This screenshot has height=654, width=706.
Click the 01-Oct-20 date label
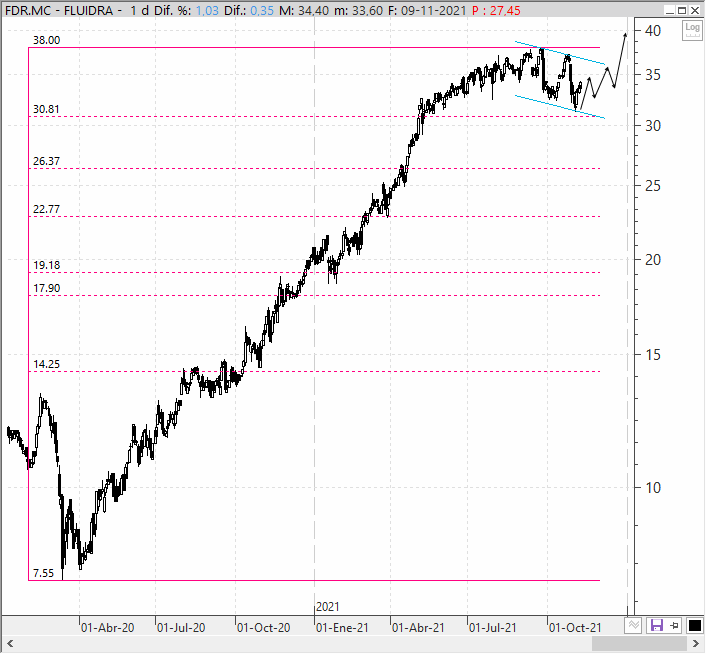(x=263, y=627)
